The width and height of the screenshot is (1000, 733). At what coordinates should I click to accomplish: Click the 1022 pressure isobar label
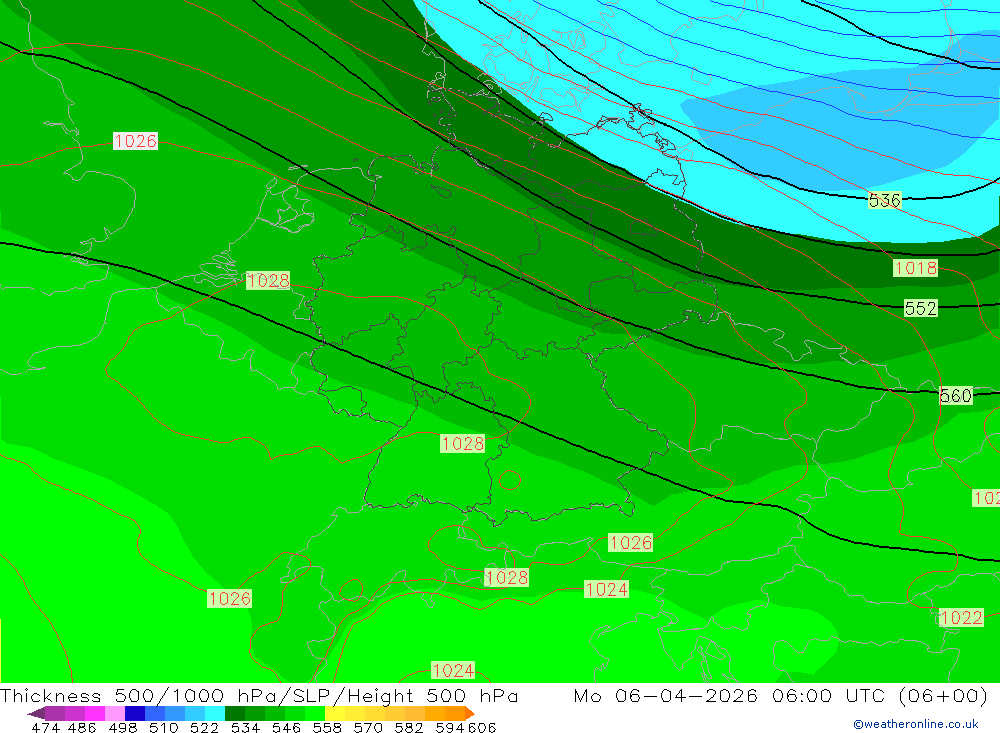pyautogui.click(x=961, y=618)
